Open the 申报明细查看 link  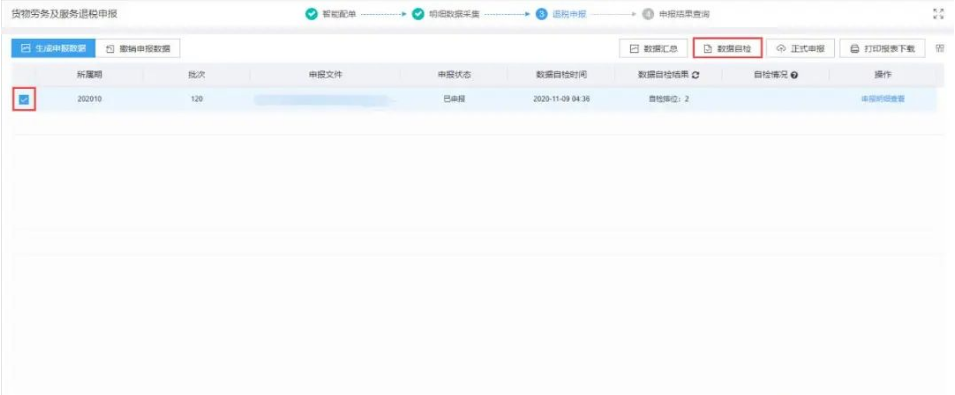[883, 99]
